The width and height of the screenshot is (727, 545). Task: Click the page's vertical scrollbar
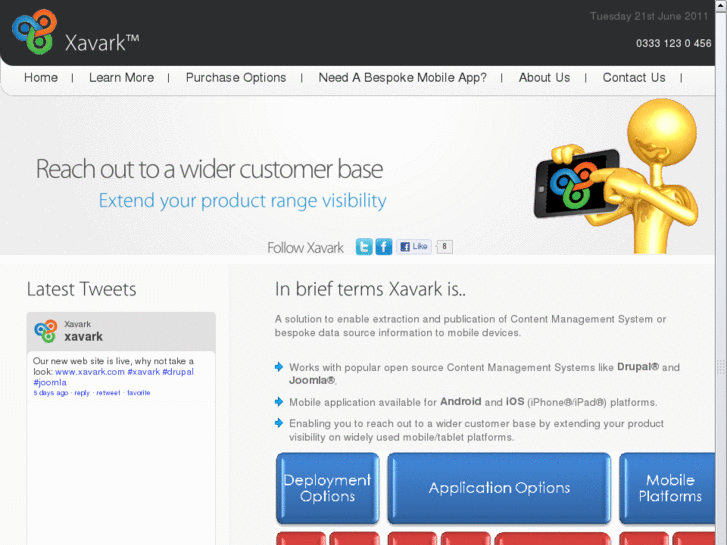click(x=721, y=273)
